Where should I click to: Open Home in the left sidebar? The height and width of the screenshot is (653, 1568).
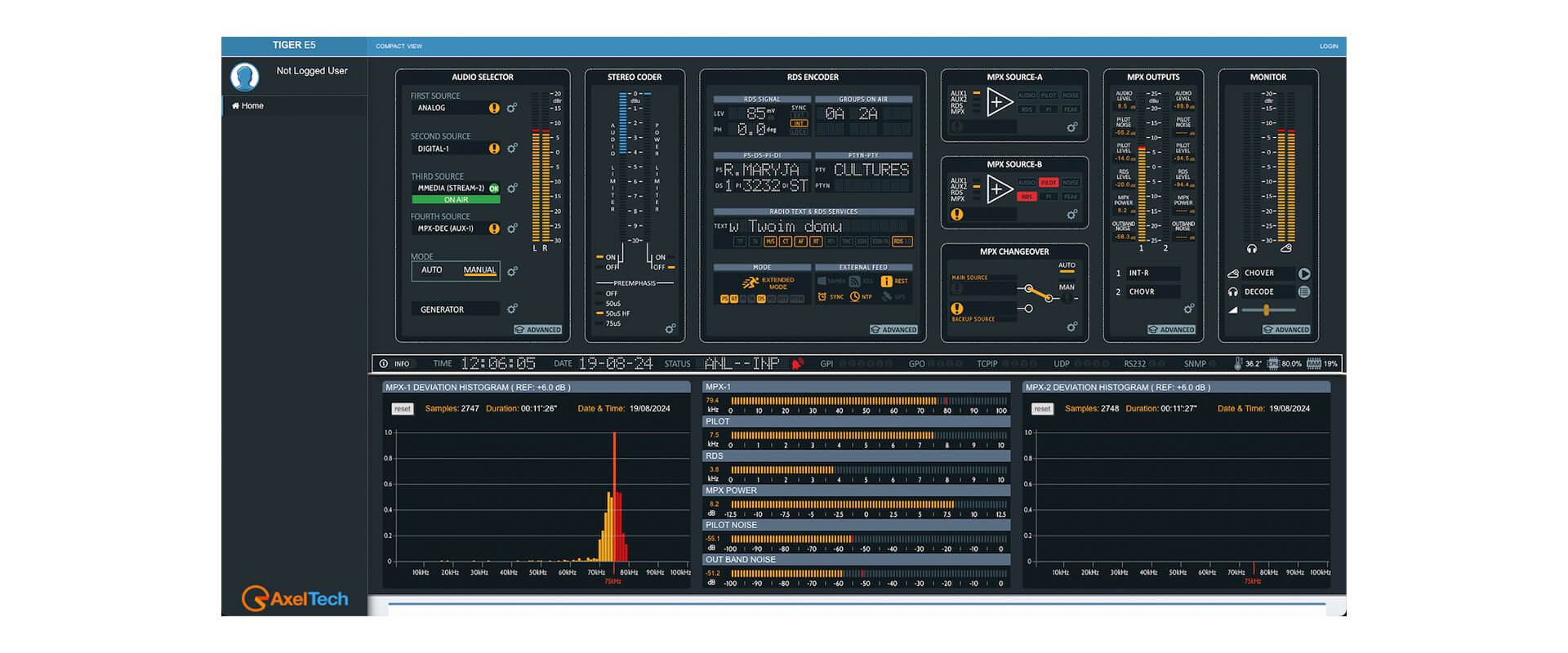tap(248, 106)
